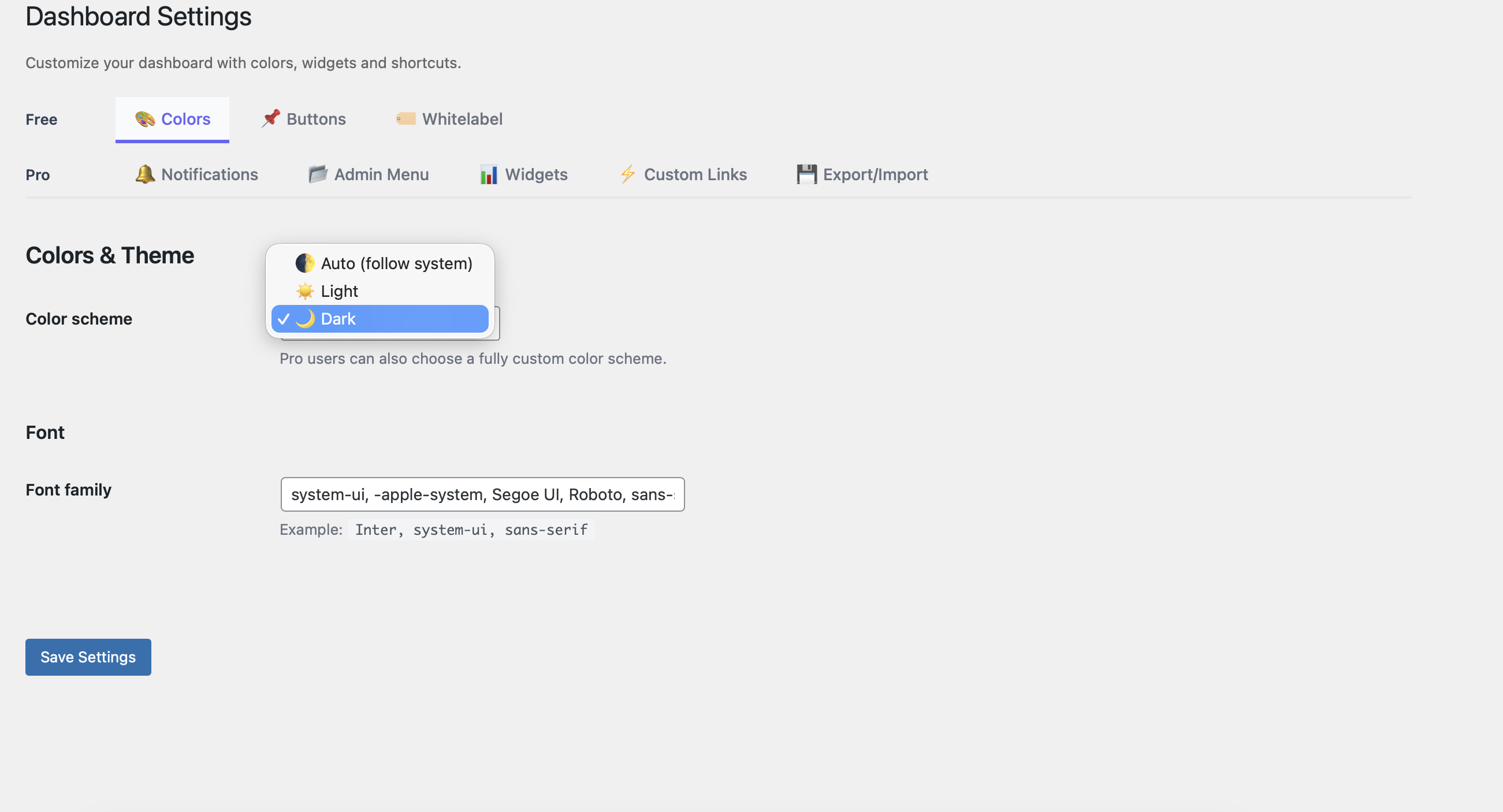Open the Notifications settings tab
This screenshot has height=812, width=1503.
pyautogui.click(x=210, y=174)
